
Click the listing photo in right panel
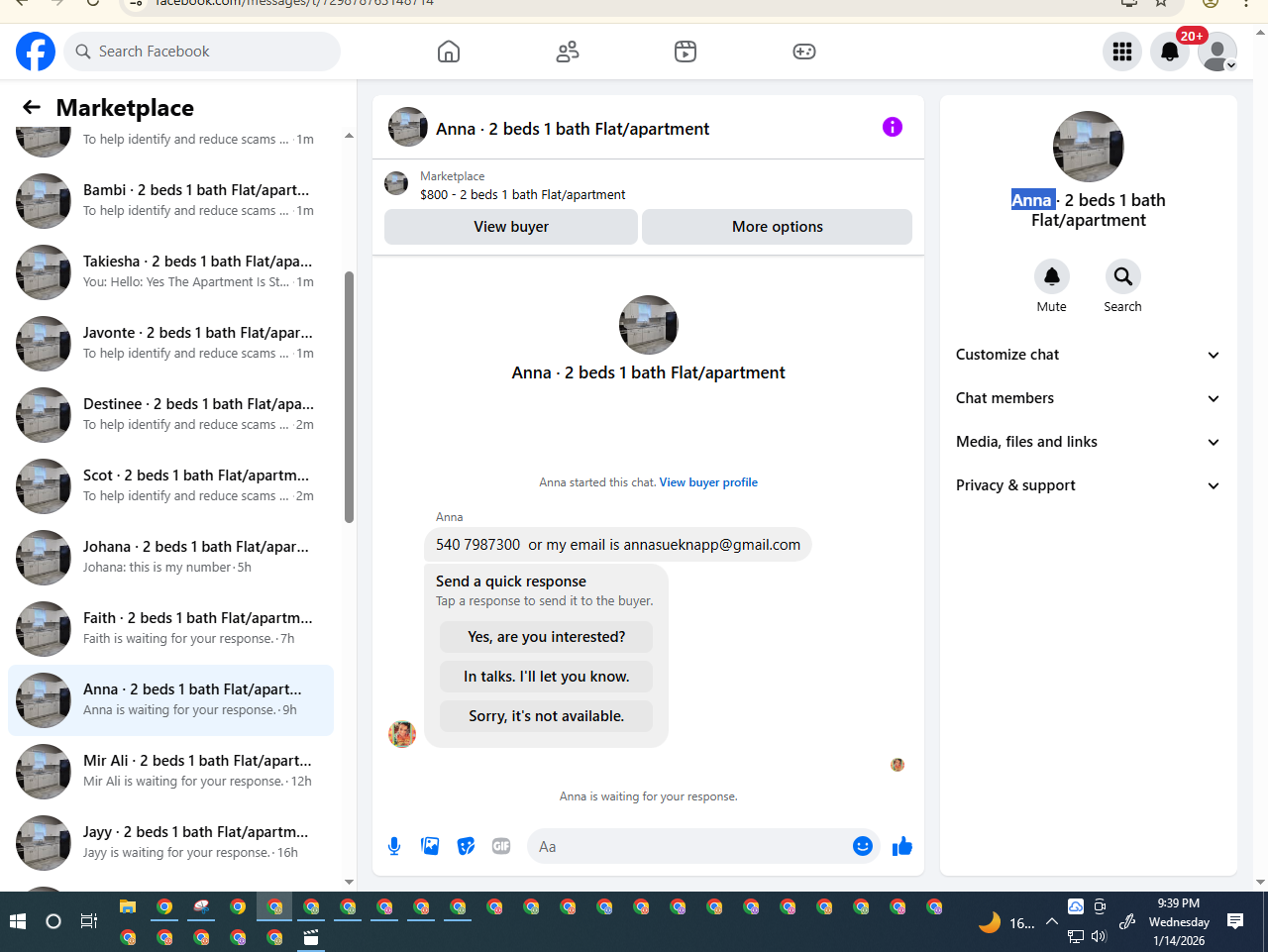[x=1089, y=147]
